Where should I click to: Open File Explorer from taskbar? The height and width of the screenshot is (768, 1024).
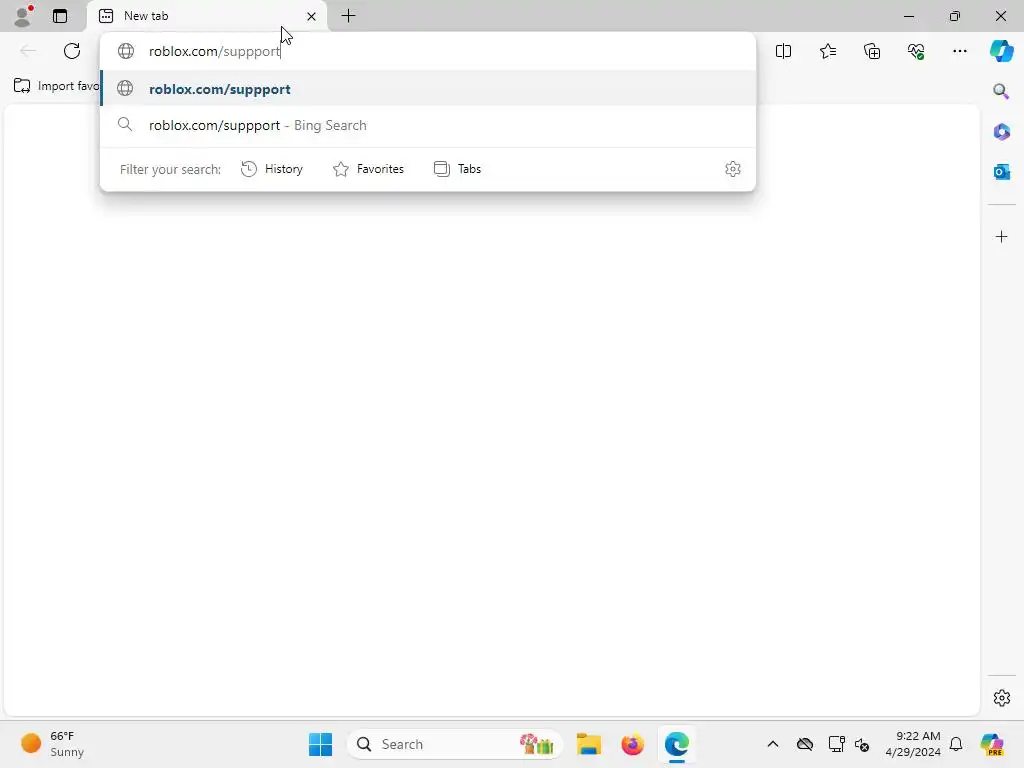(588, 744)
